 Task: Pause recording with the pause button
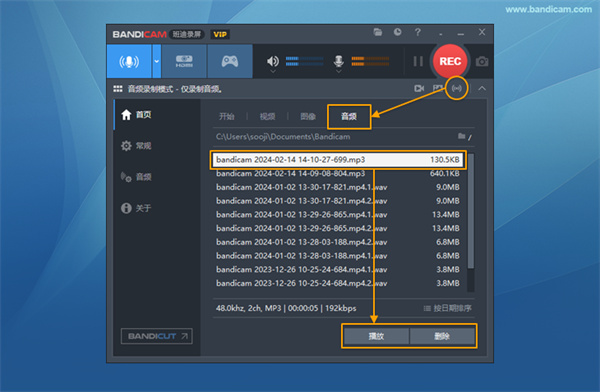[418, 61]
